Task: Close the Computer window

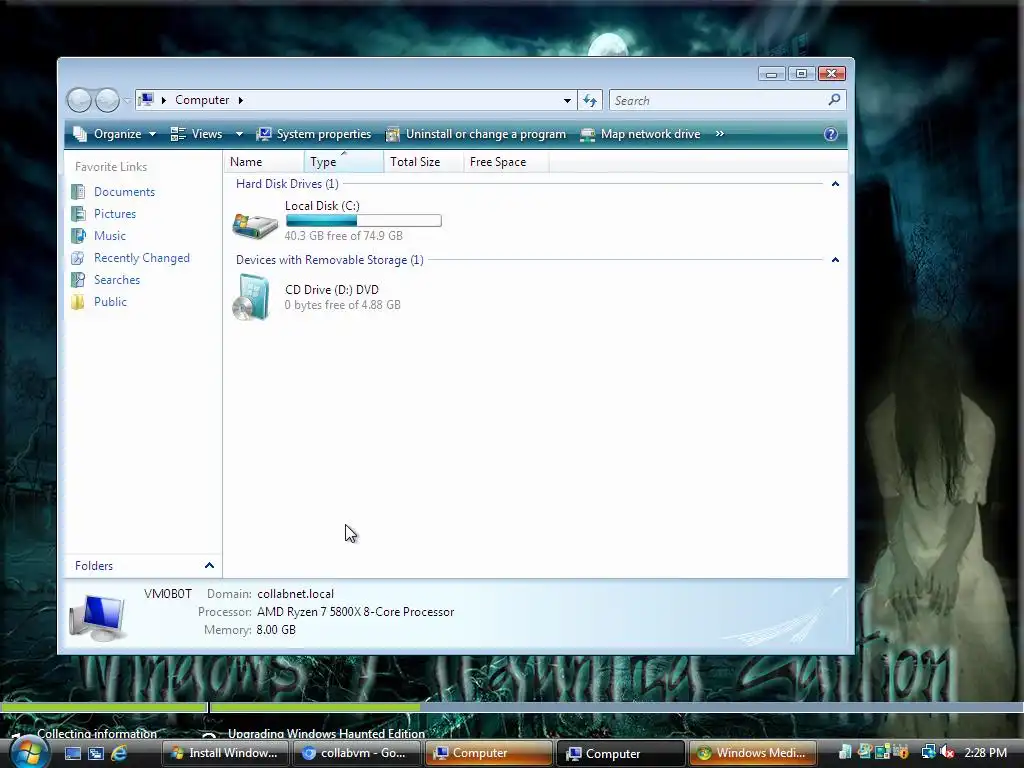Action: click(831, 74)
